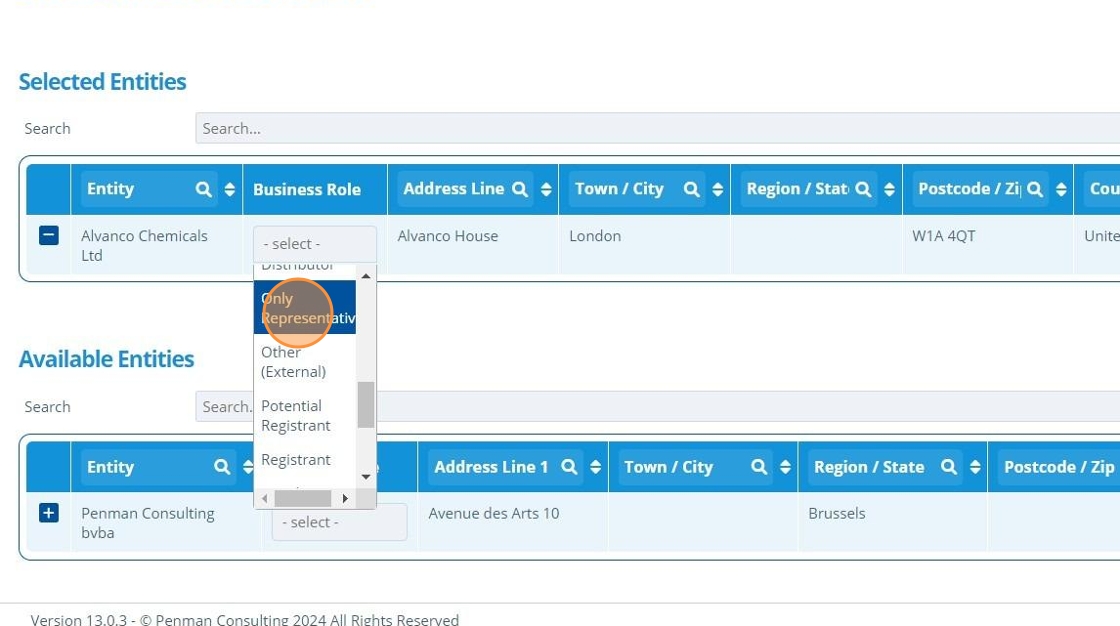This screenshot has height=626, width=1120.
Task: Sort Town / City column, Available Entities
Action: pyautogui.click(x=785, y=467)
